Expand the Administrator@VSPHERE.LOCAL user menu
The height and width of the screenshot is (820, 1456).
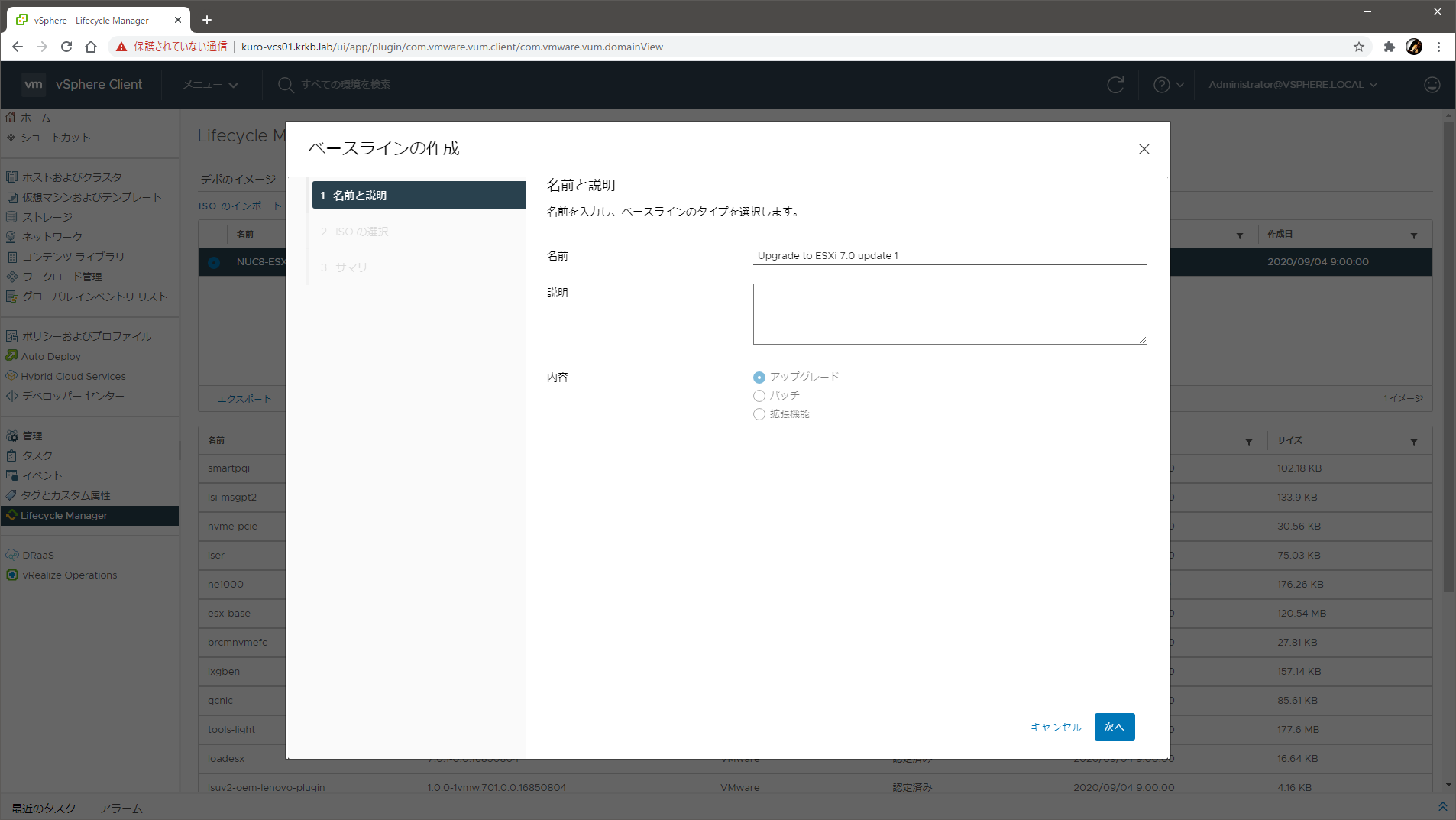[1293, 85]
